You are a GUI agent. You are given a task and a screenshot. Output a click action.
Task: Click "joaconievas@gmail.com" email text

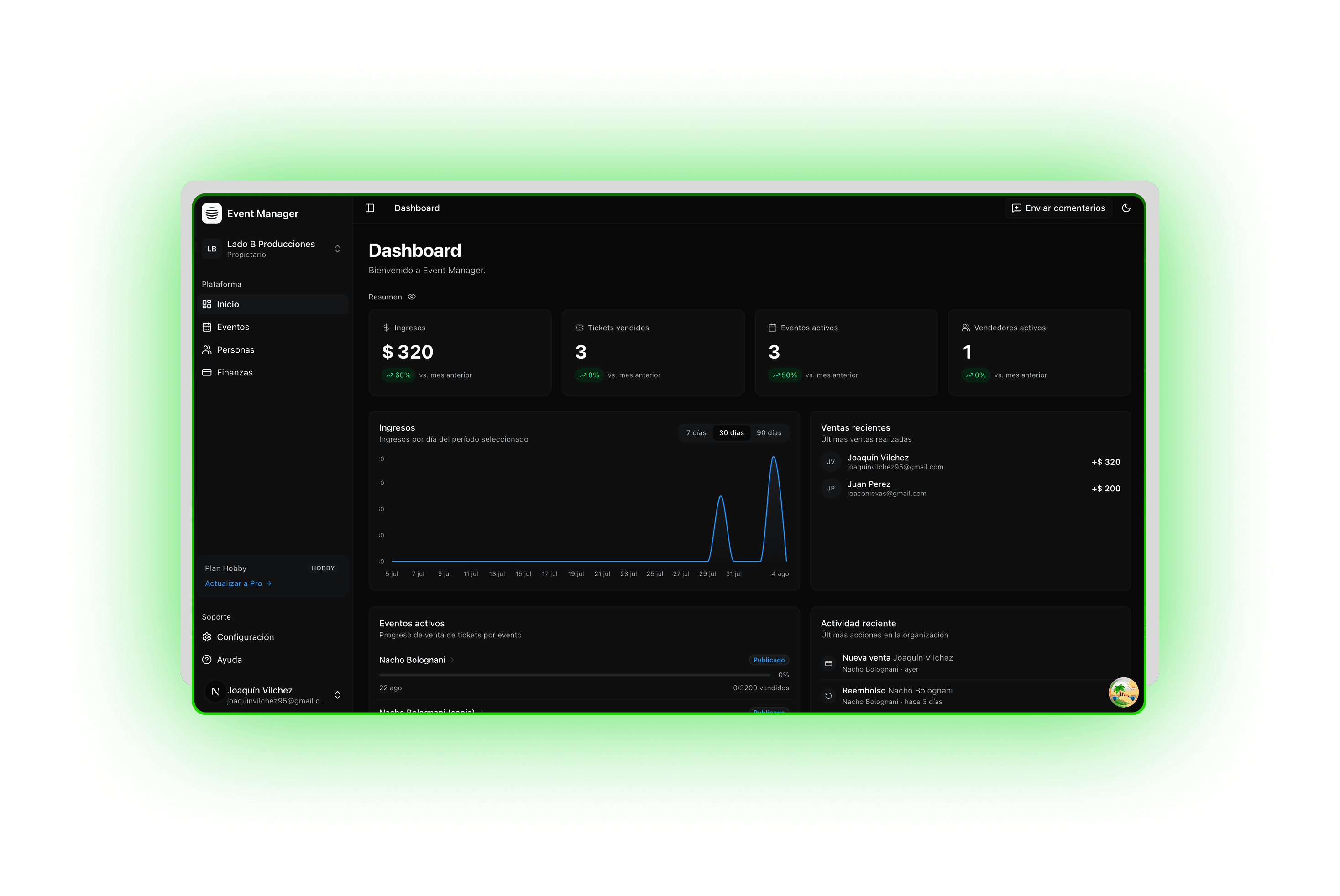[x=887, y=494]
